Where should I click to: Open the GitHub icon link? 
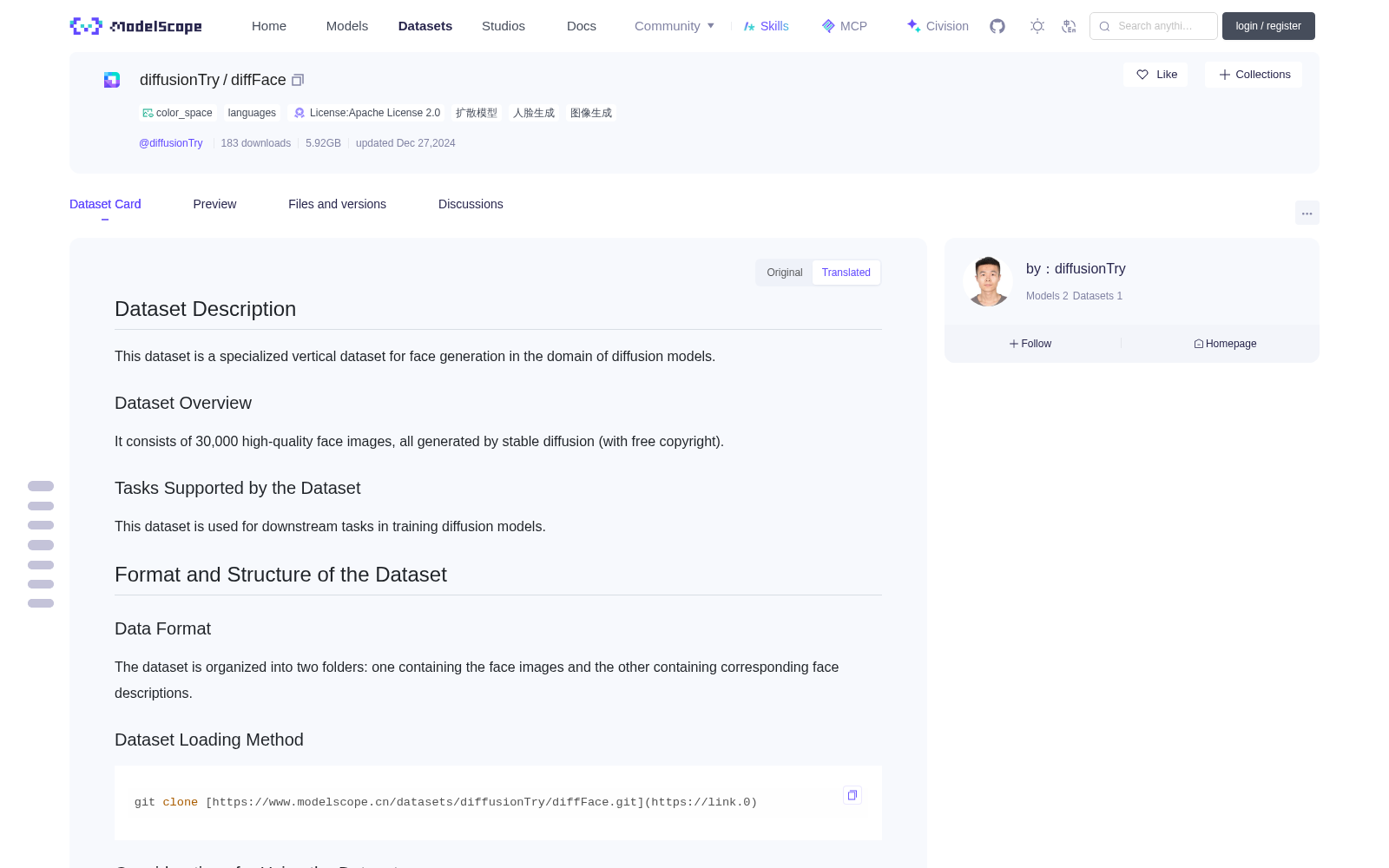(x=997, y=26)
